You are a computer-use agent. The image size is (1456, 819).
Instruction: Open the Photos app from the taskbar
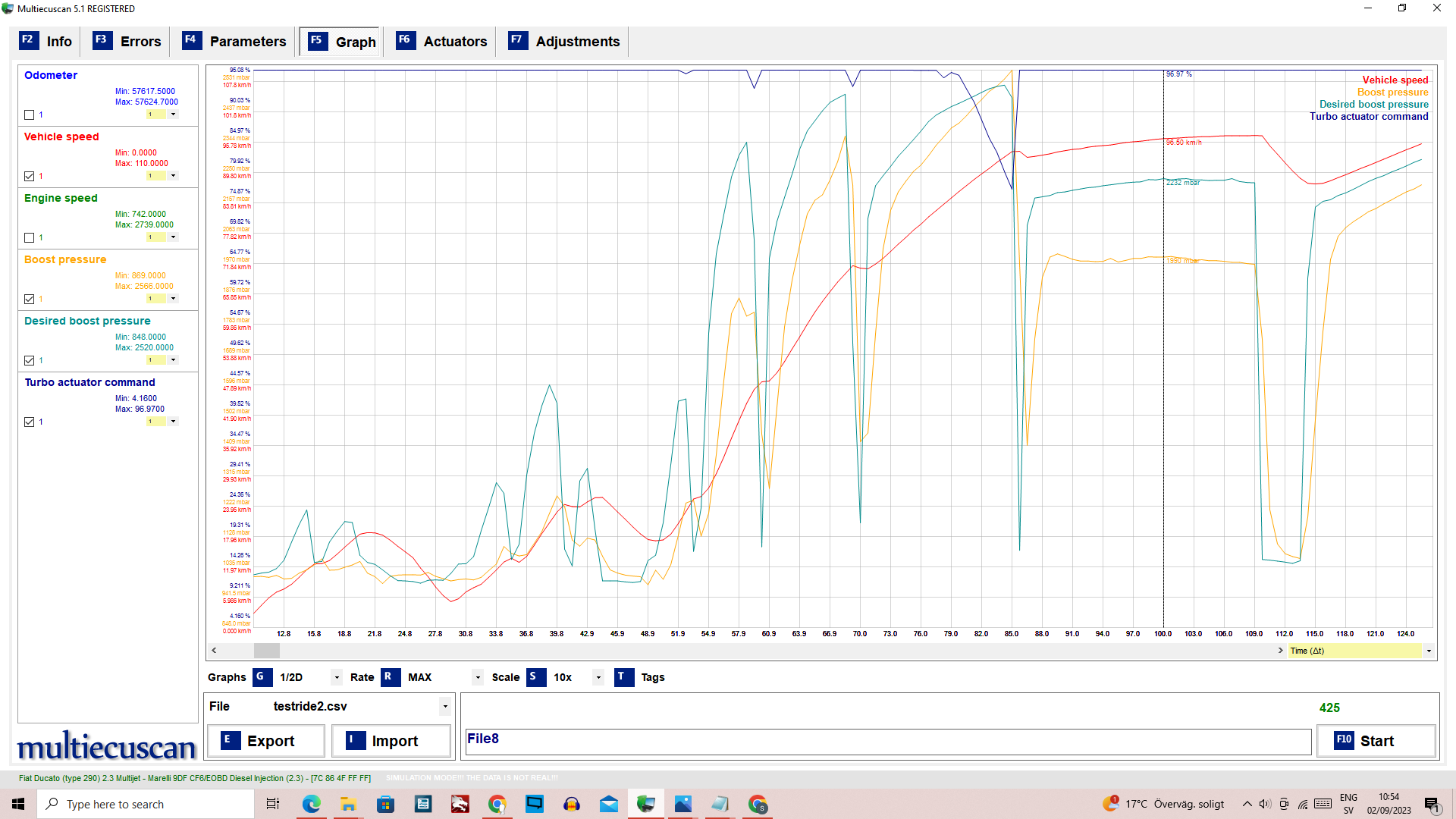tap(682, 804)
